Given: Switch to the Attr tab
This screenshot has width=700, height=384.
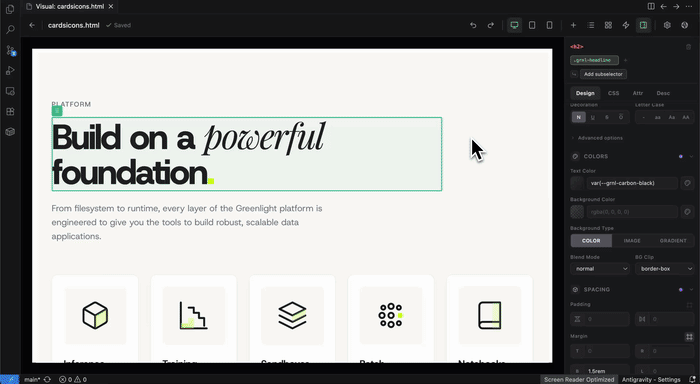Looking at the screenshot, I should click(638, 93).
